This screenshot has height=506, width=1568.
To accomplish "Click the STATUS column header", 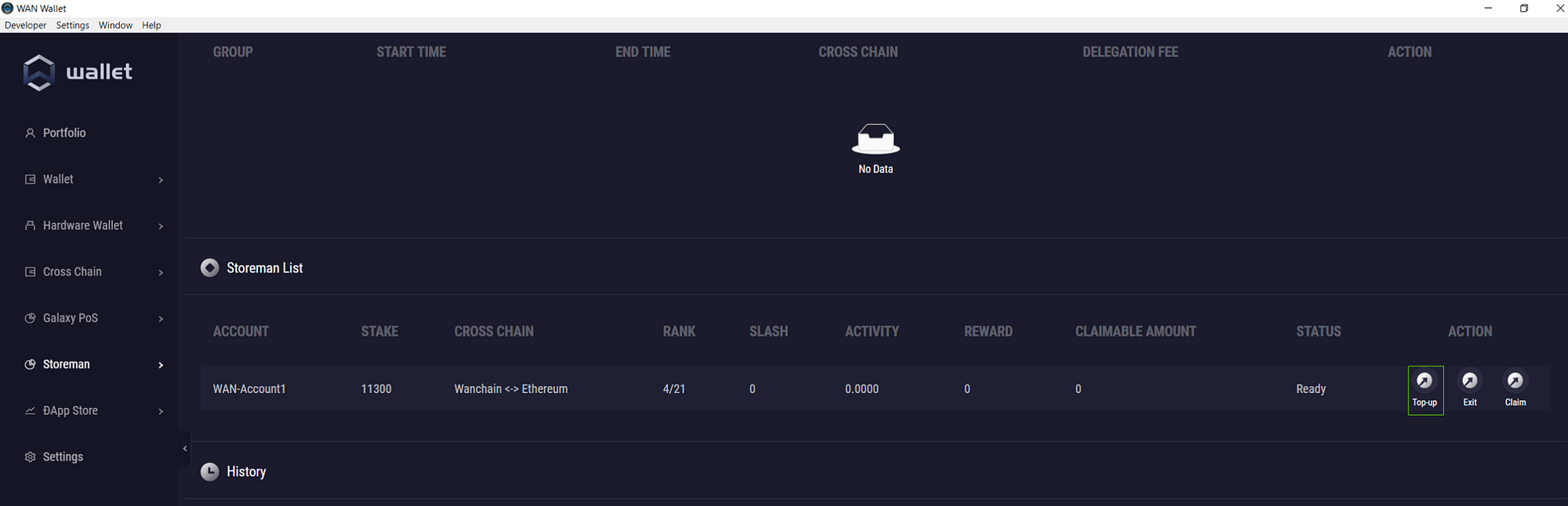I will tap(1319, 332).
